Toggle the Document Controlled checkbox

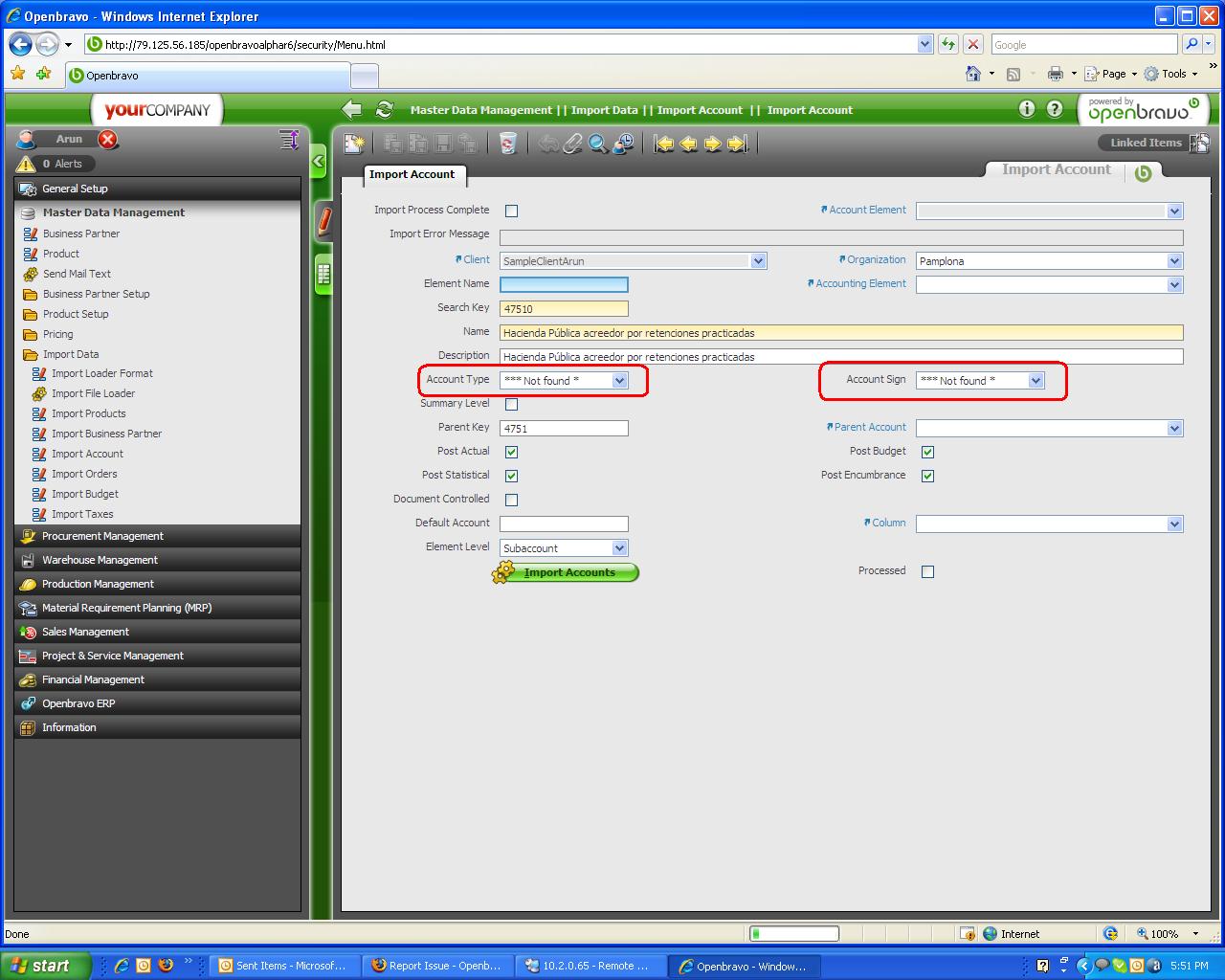pos(511,500)
